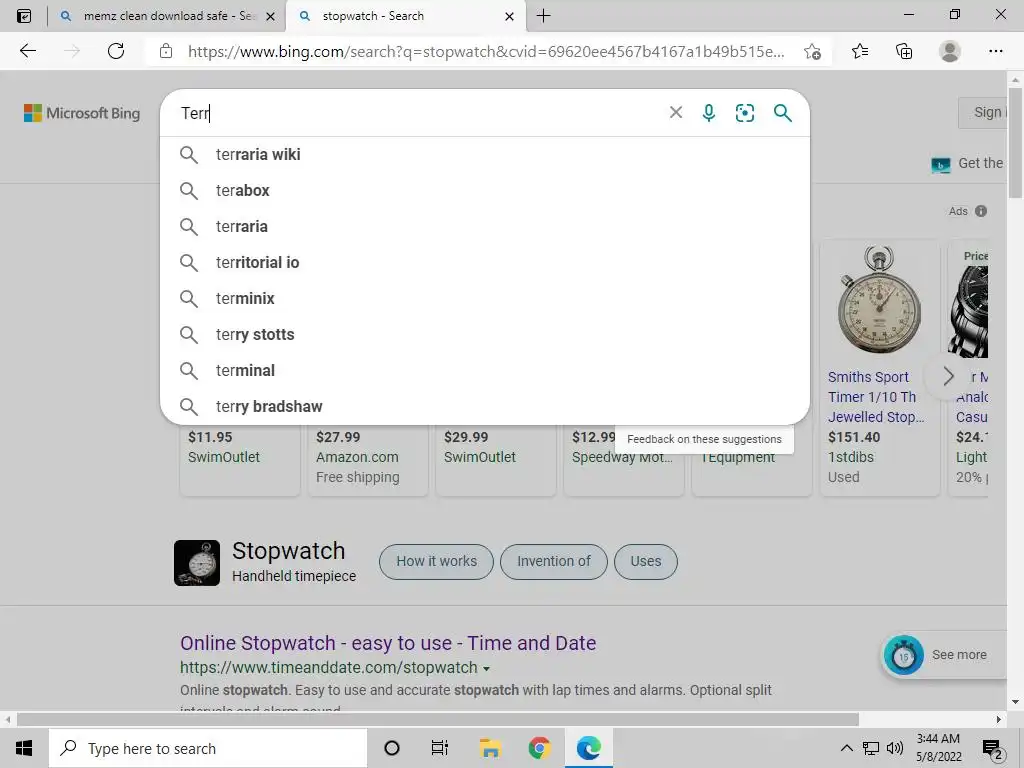Click the Get the Bing app icon

tap(940, 165)
